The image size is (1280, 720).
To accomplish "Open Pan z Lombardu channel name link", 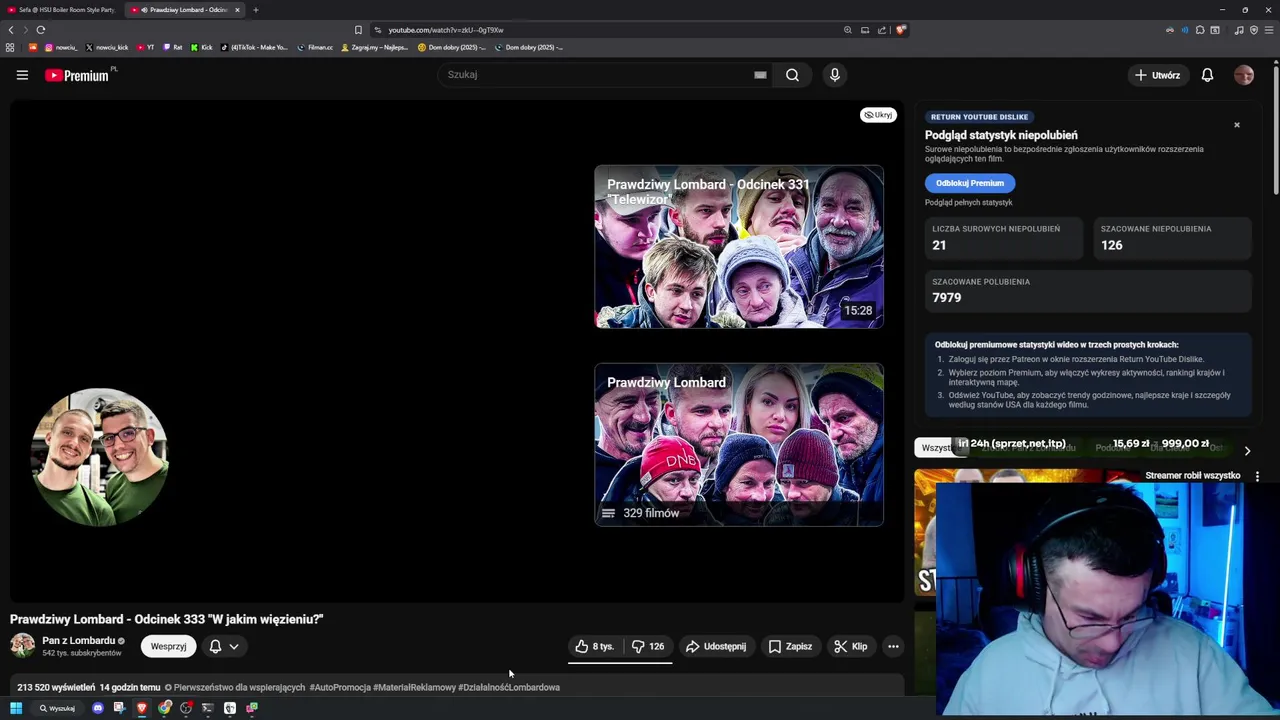I will (x=78, y=640).
